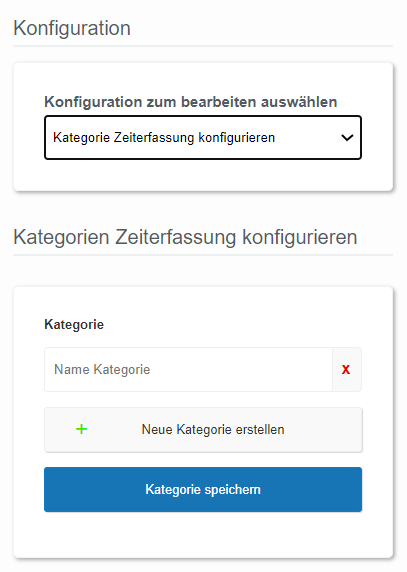The width and height of the screenshot is (407, 572).
Task: Click the divider under Kategorien Zeiterfassung heading
Action: (x=203, y=255)
